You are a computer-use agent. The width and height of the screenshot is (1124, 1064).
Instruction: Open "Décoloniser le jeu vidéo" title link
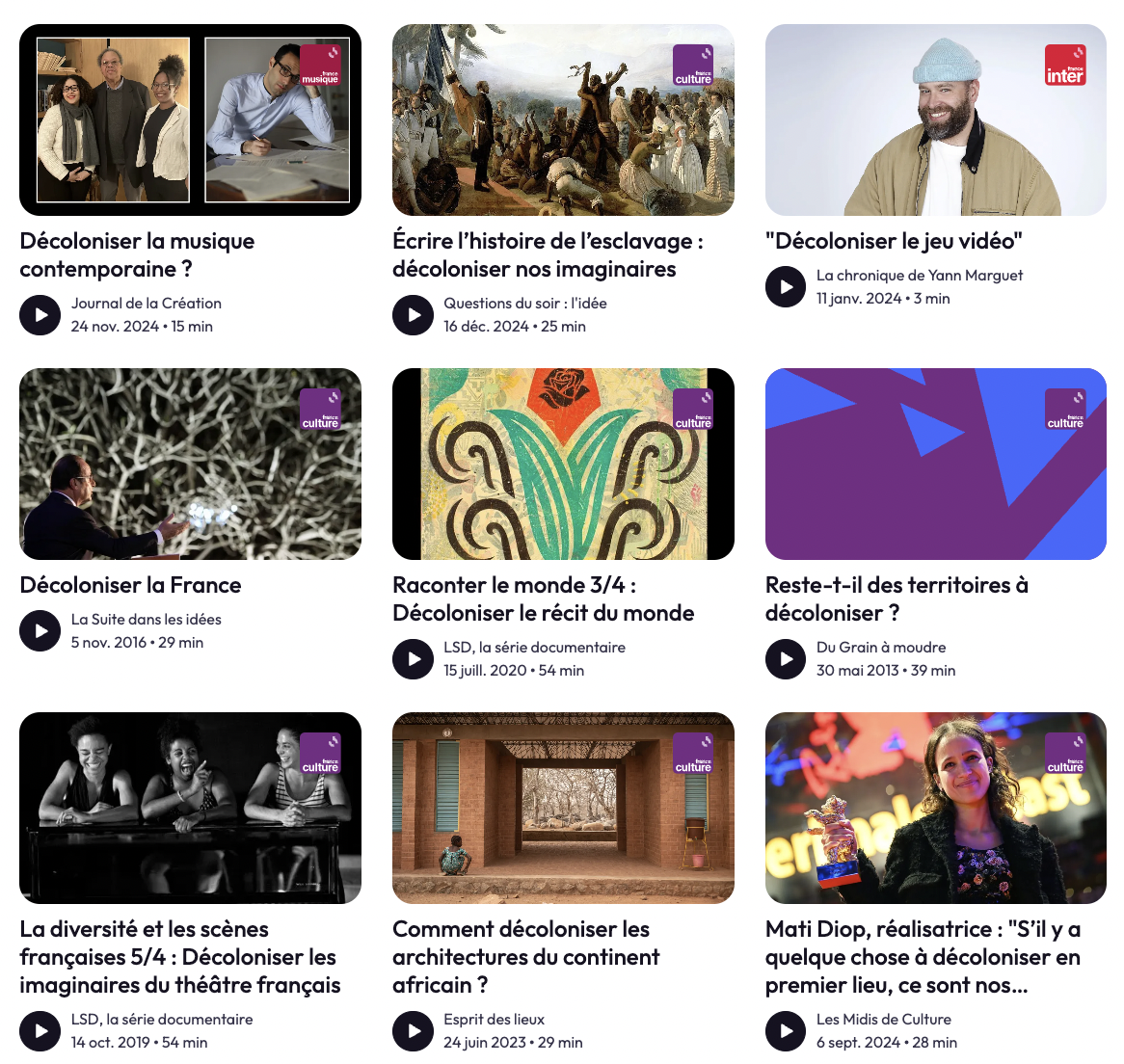tap(894, 242)
